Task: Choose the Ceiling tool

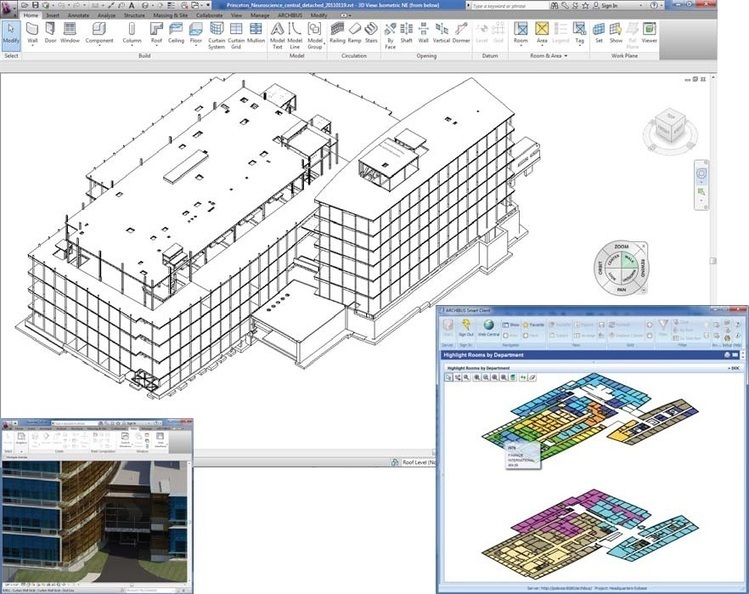Action: pyautogui.click(x=176, y=33)
